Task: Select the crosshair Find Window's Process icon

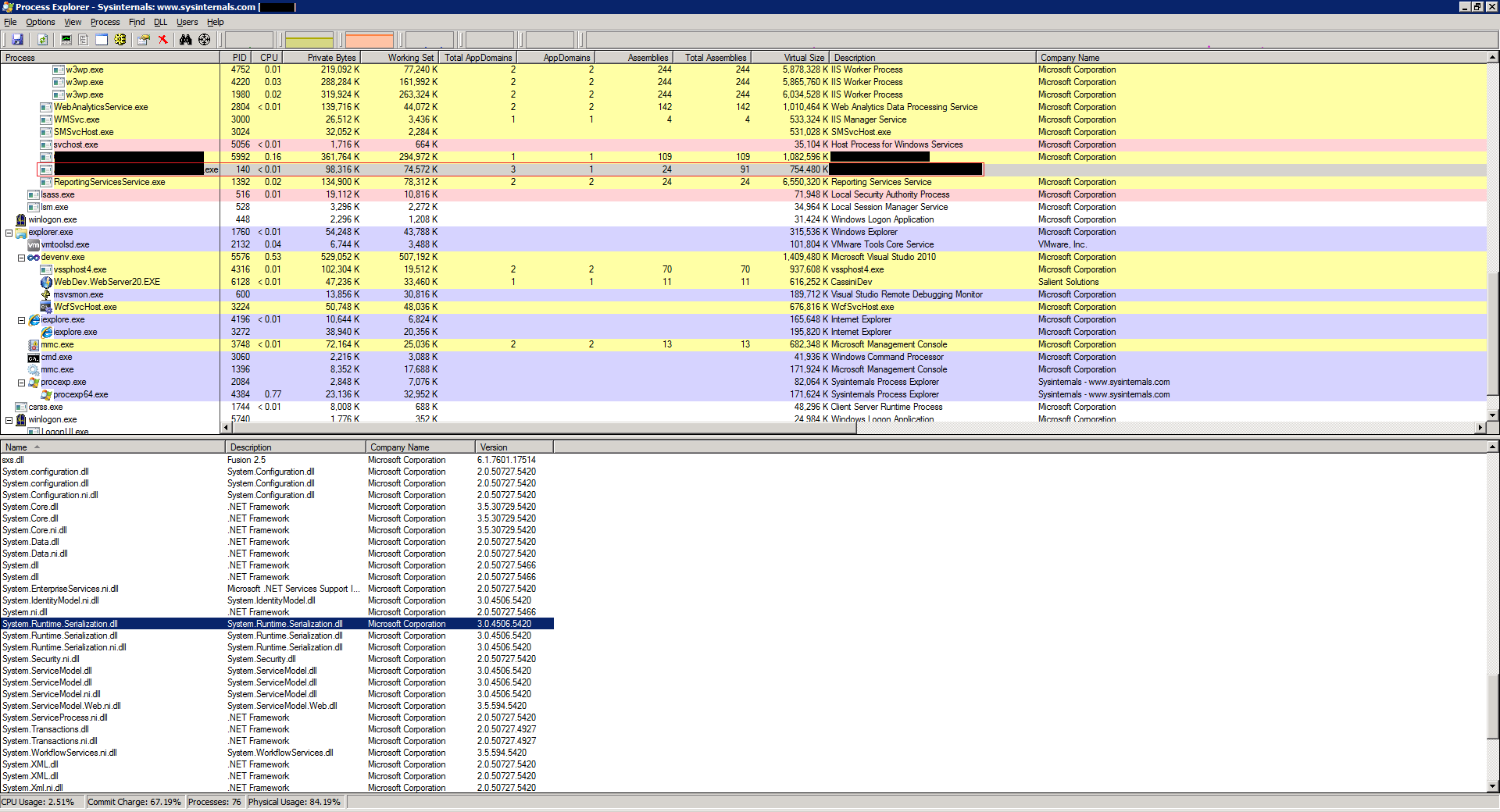Action: (204, 40)
